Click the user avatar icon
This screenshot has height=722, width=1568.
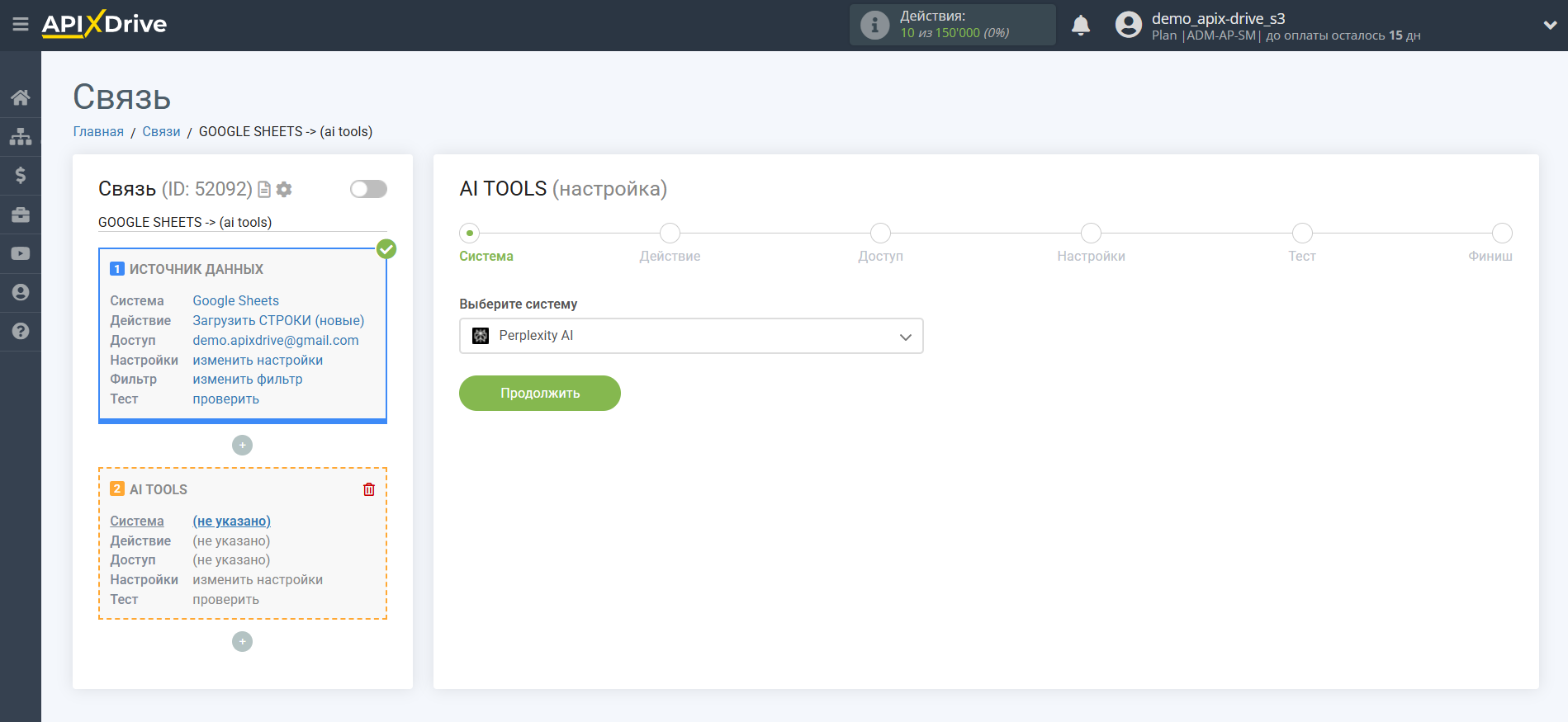click(x=1128, y=25)
